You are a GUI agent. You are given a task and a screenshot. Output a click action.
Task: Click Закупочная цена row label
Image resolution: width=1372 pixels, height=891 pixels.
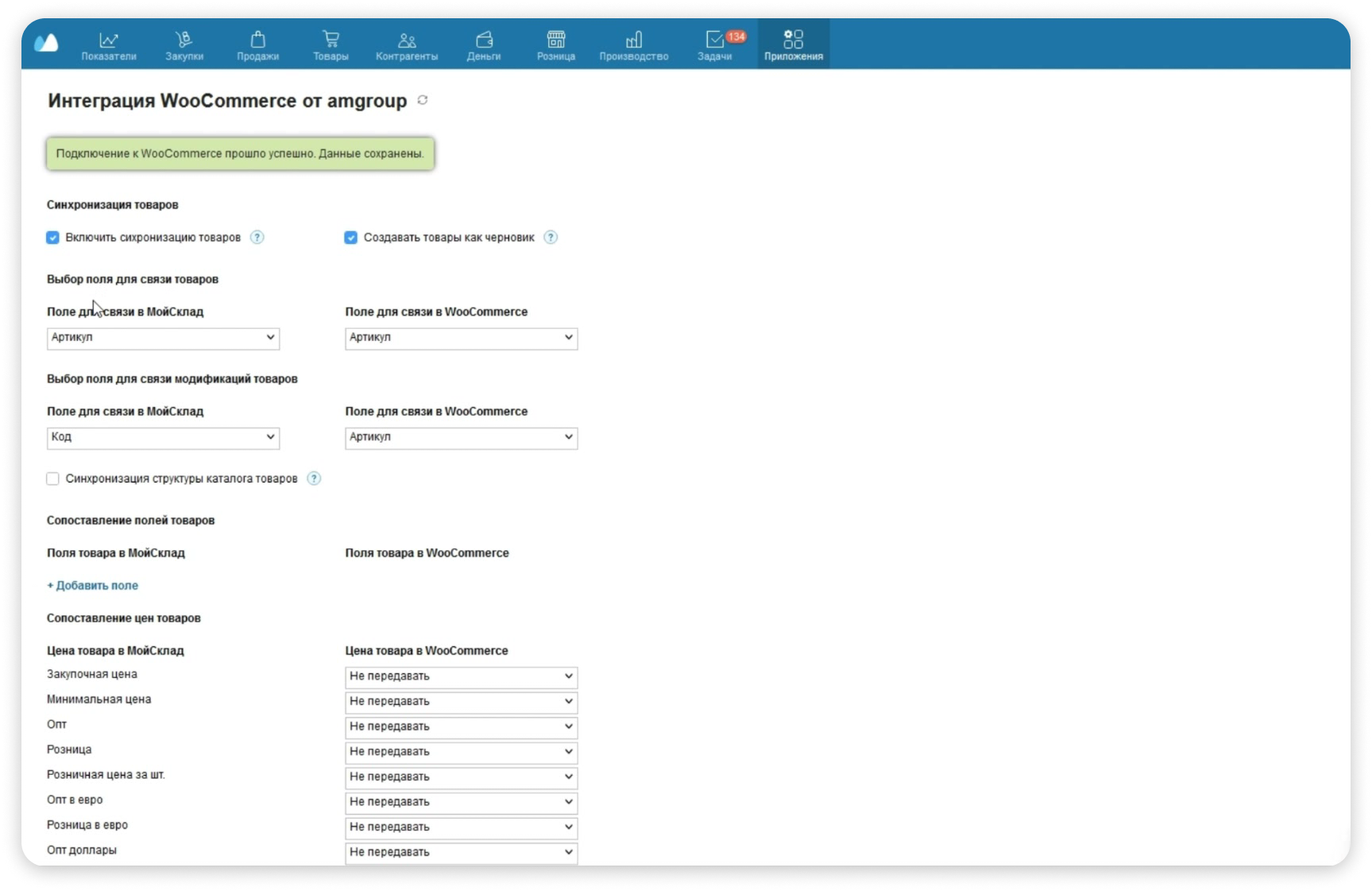click(91, 674)
